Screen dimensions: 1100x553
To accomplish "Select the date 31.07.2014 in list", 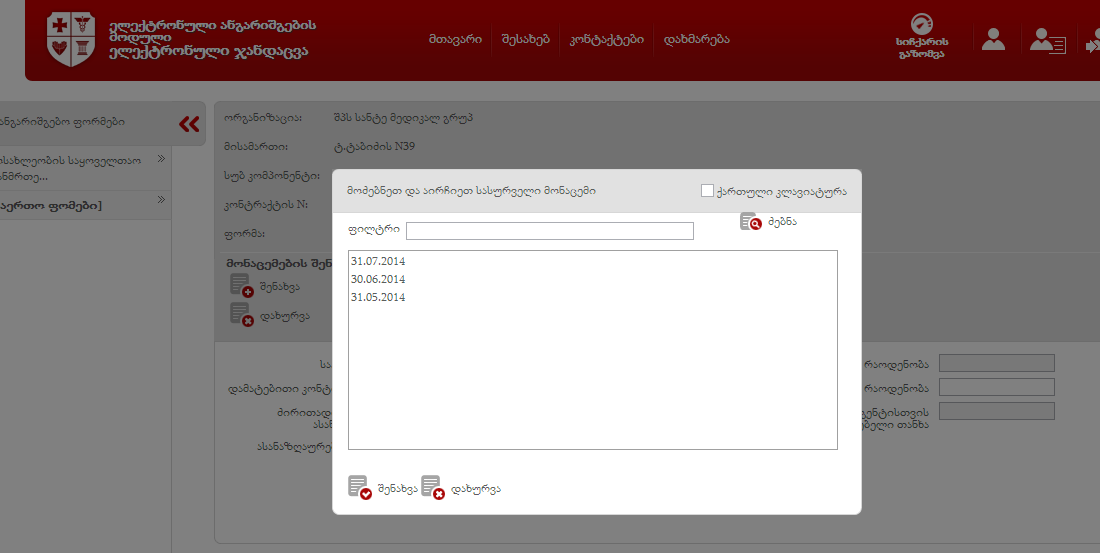I will pyautogui.click(x=378, y=261).
